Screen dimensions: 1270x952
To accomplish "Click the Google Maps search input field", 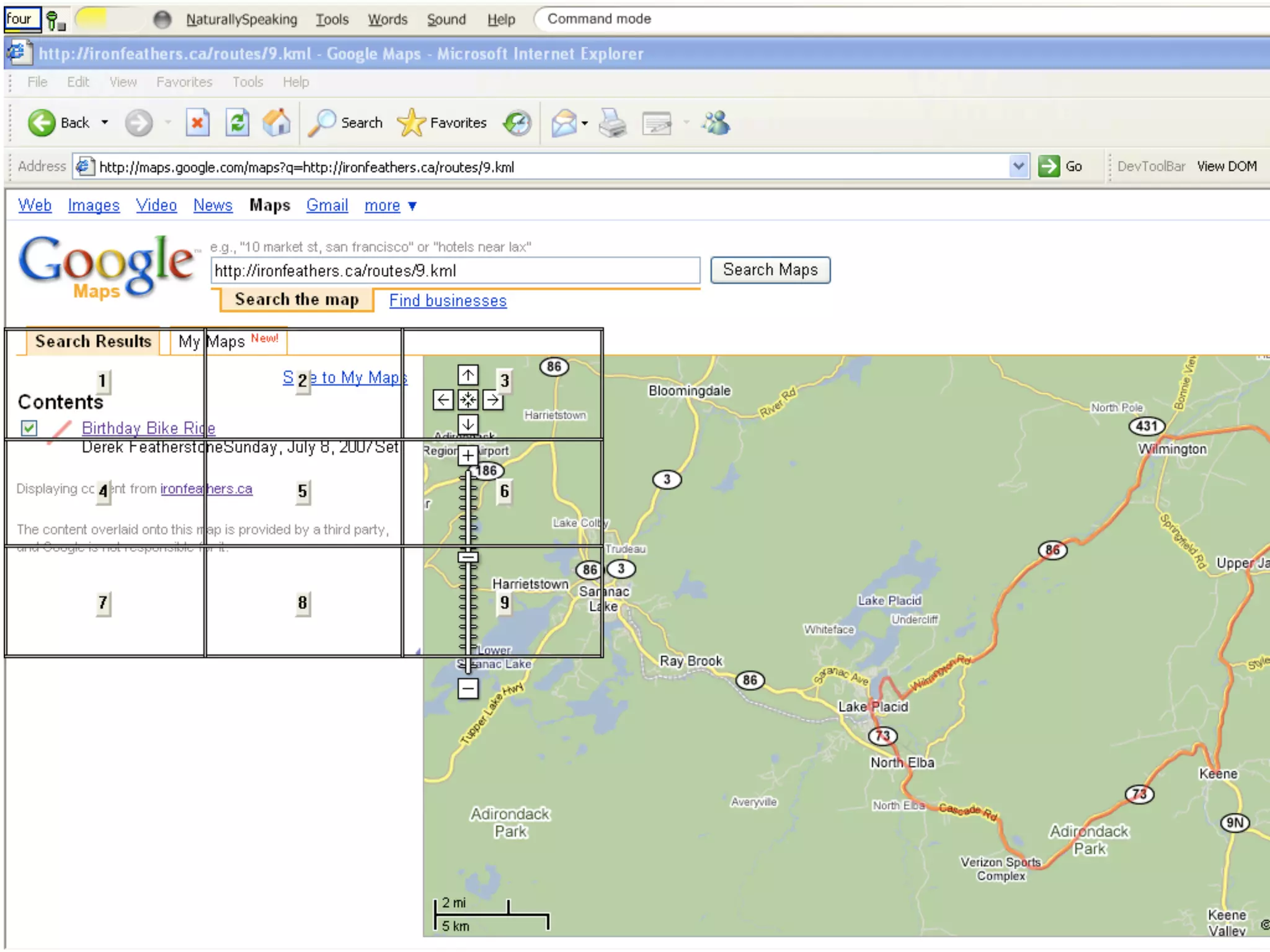I will [x=455, y=271].
